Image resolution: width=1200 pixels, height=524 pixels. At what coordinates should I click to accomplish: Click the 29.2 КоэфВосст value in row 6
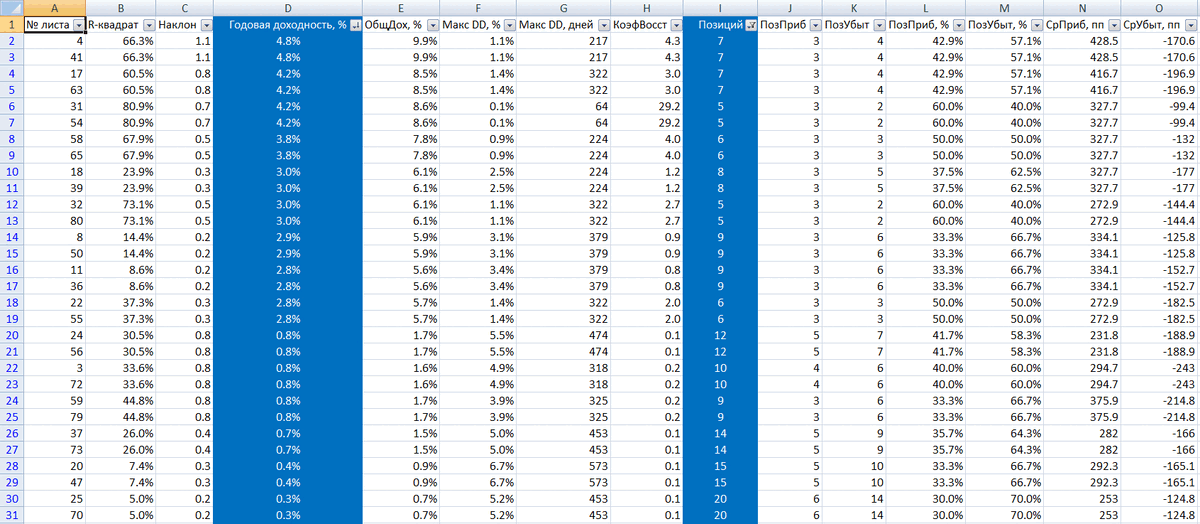click(647, 106)
